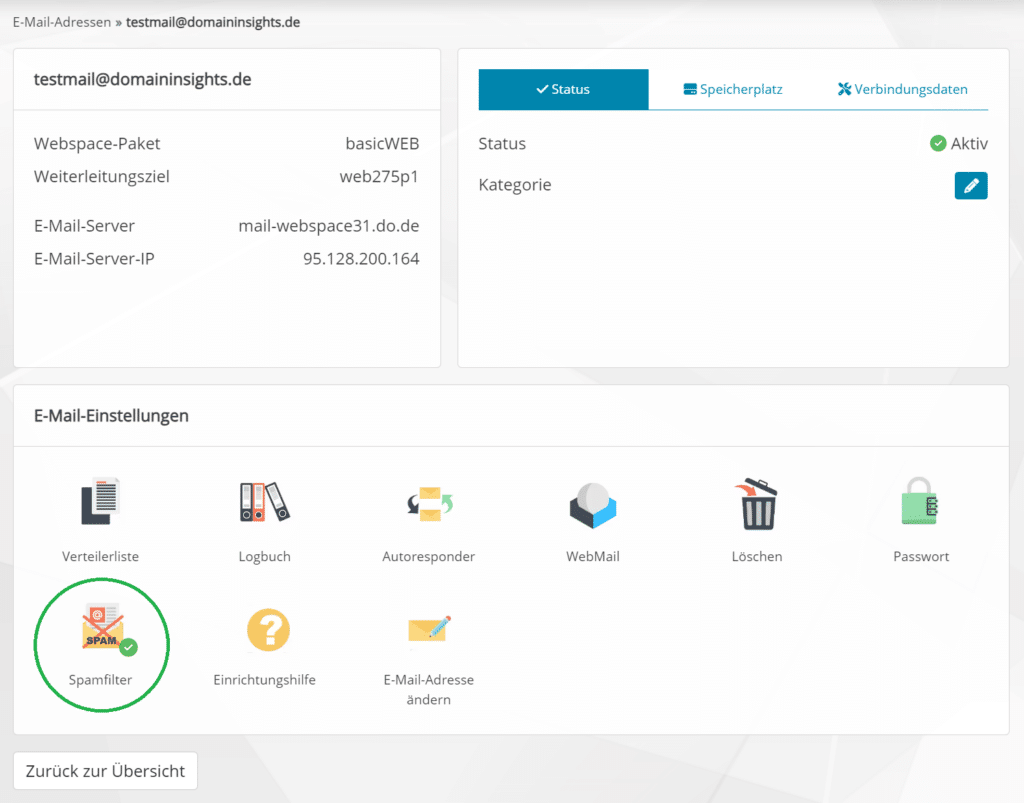Open Einrichtungshilfe question mark icon
1024x803 pixels.
(x=268, y=630)
